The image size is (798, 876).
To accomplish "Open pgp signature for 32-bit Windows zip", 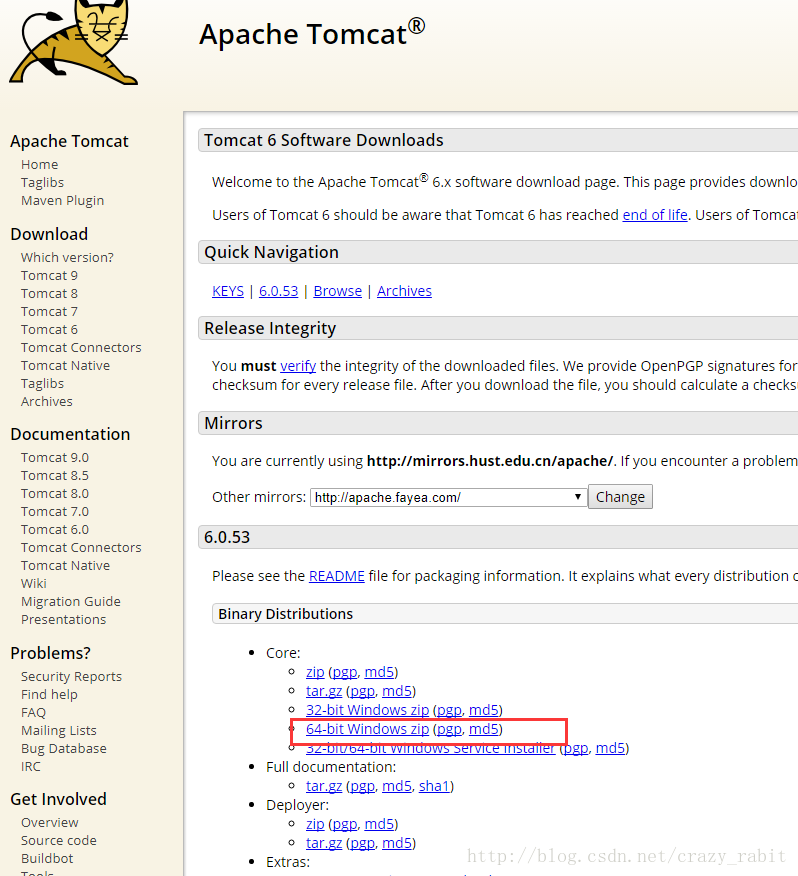I will 449,710.
